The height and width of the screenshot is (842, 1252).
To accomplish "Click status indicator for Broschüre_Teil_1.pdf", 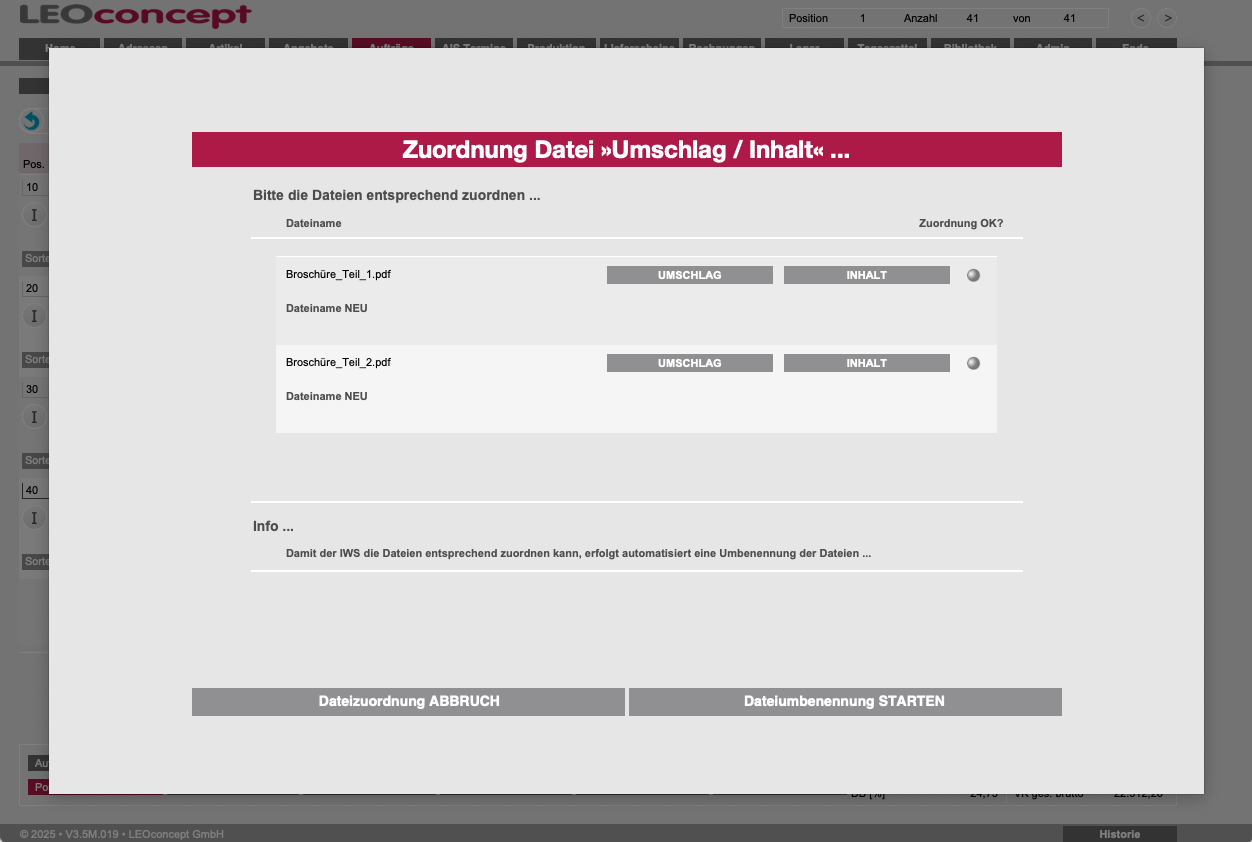I will click(973, 275).
